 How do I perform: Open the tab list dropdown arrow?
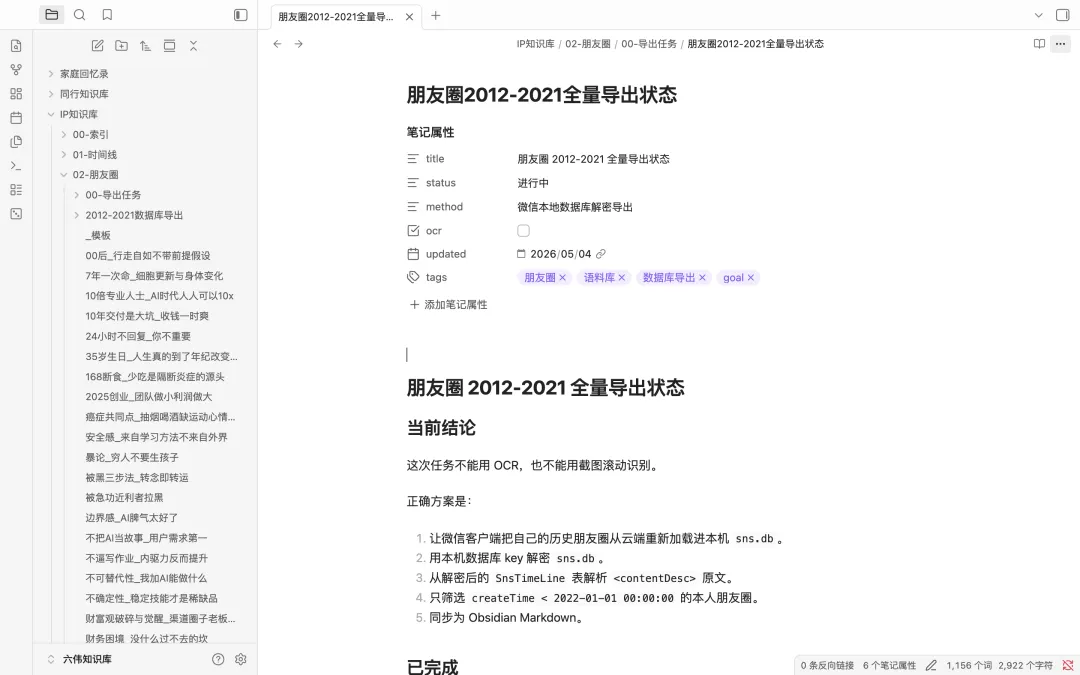click(1039, 14)
